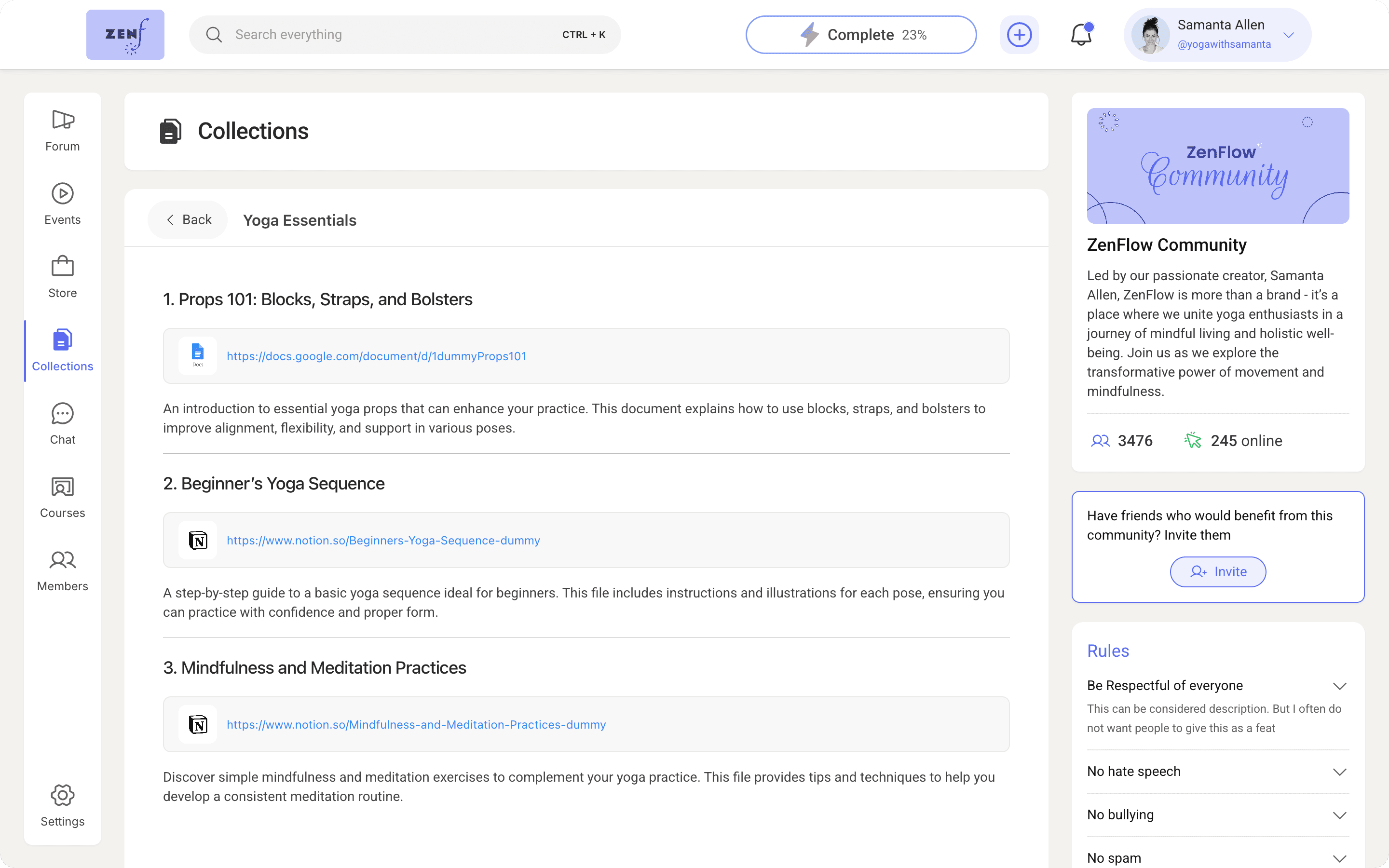1389x868 pixels.
Task: Open the Mindfulness and Meditation Notion link
Action: (416, 724)
